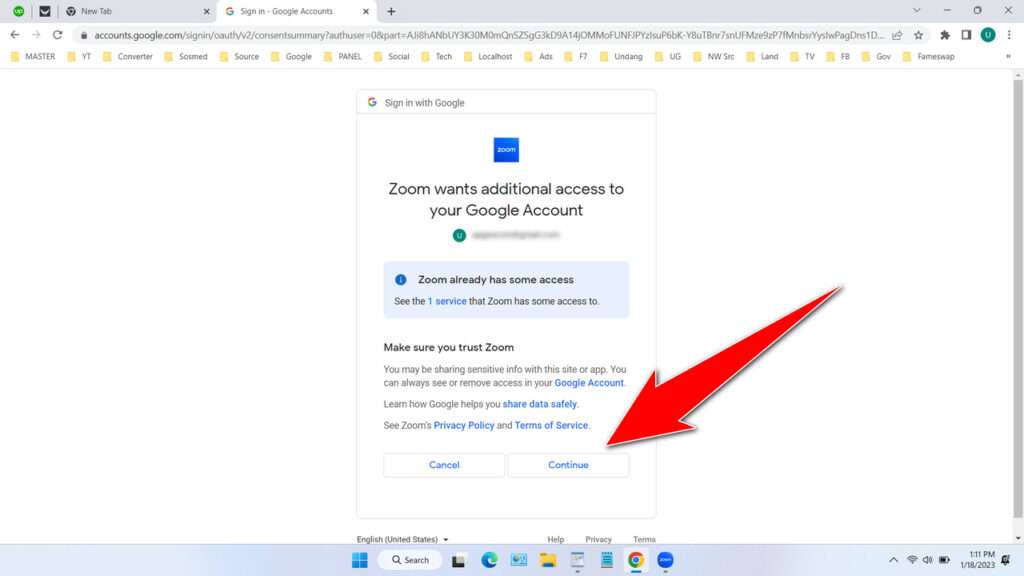Switch to the New Tab tab

point(137,11)
